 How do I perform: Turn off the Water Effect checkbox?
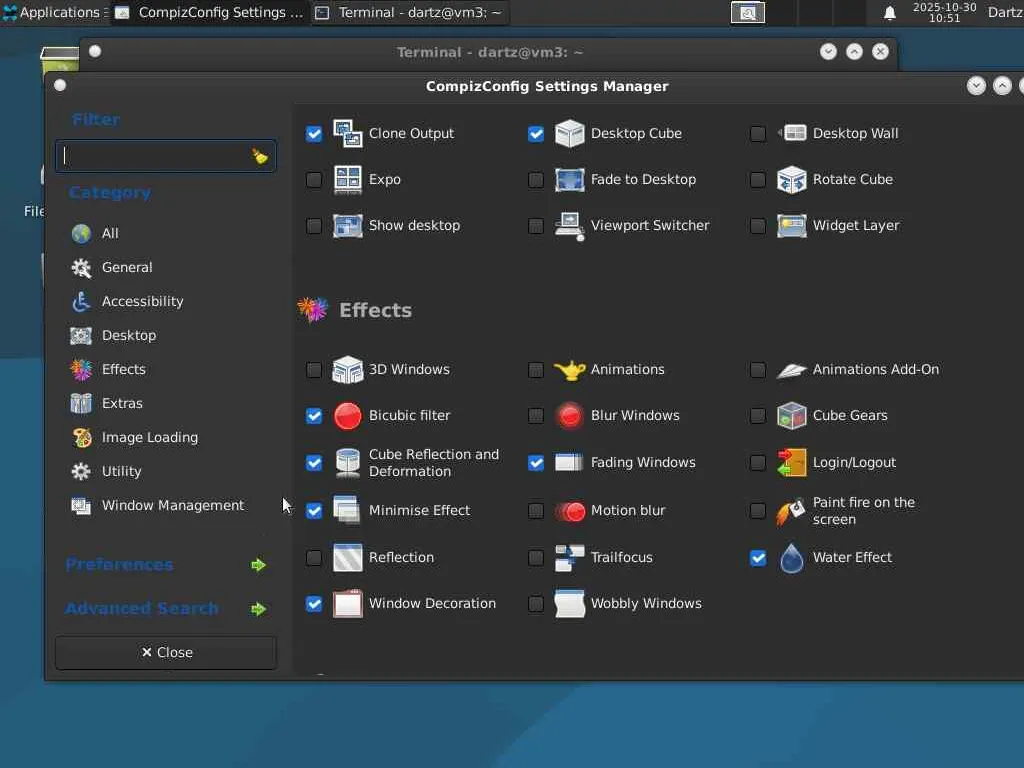[x=758, y=558]
